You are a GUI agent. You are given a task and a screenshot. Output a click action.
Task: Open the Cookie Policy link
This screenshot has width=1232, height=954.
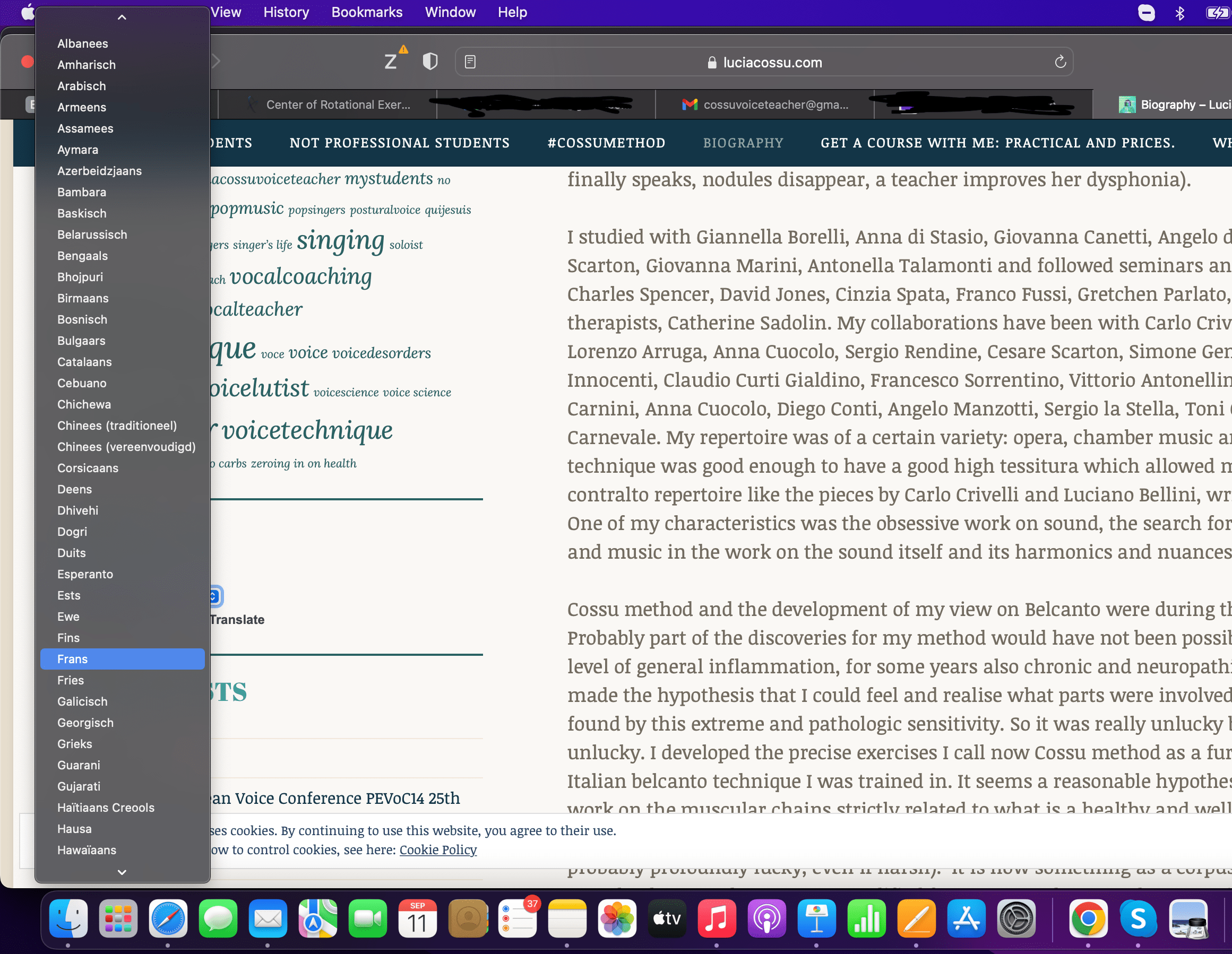(x=438, y=849)
